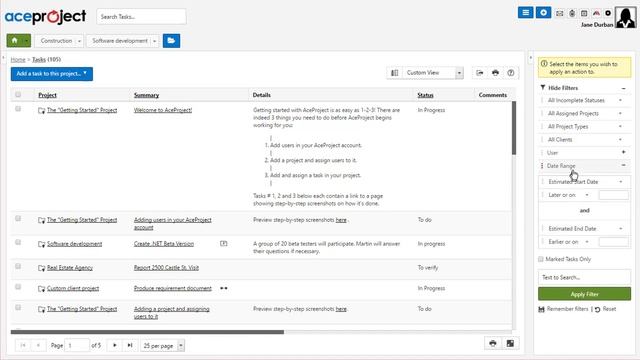Click folder icon beside Software development row
Viewport: 640px width, 360px height.
41,244
